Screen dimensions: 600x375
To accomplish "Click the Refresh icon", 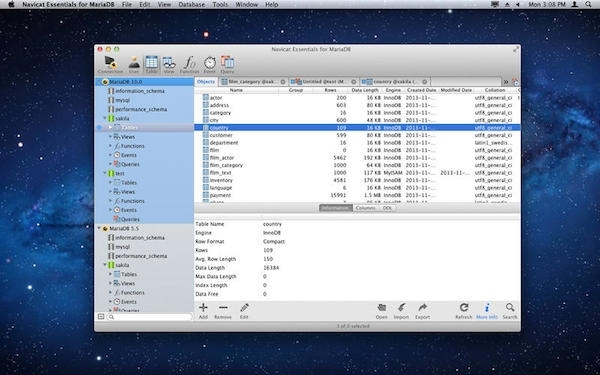I will (x=464, y=308).
